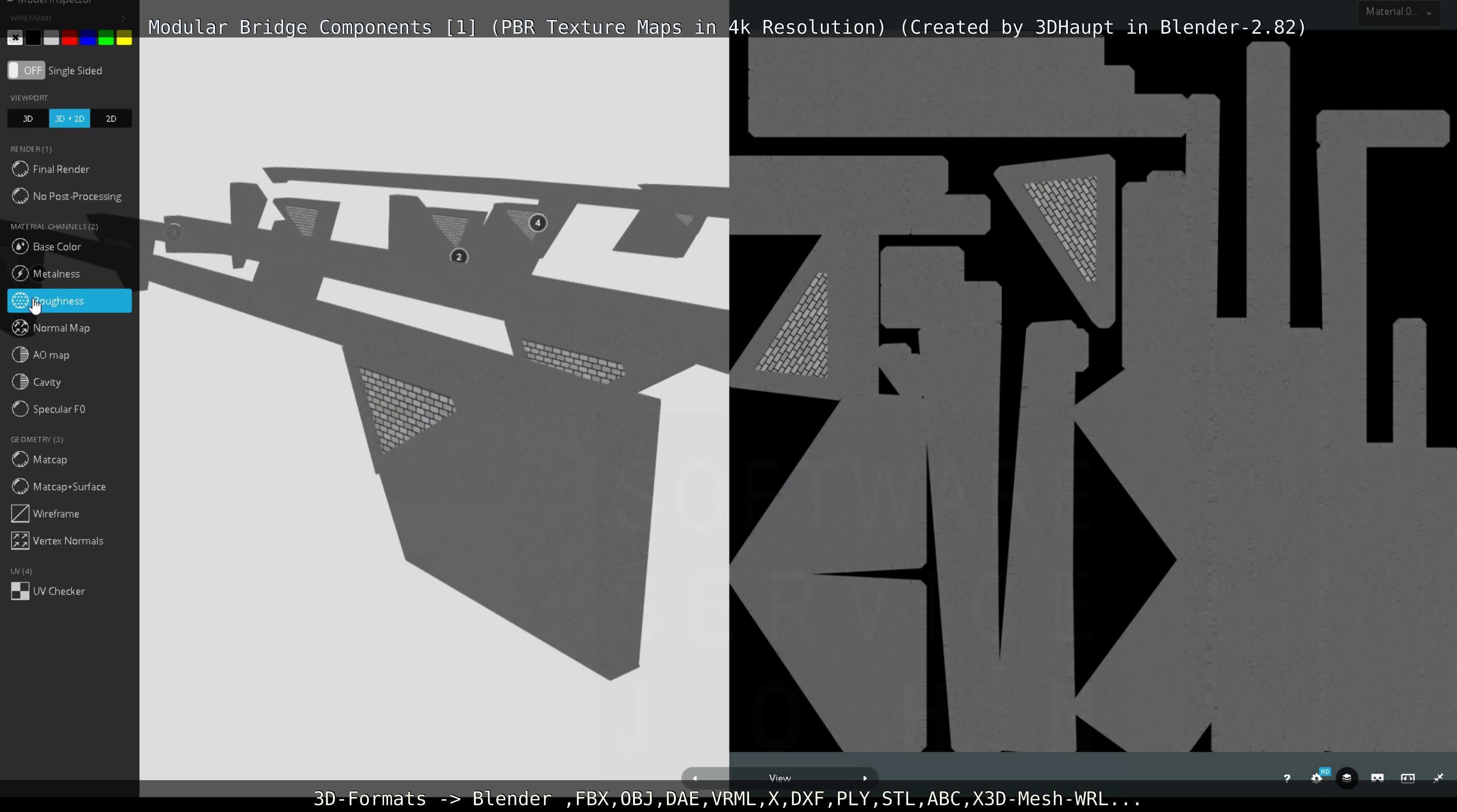
Task: Click the Final Render icon
Action: (x=20, y=169)
